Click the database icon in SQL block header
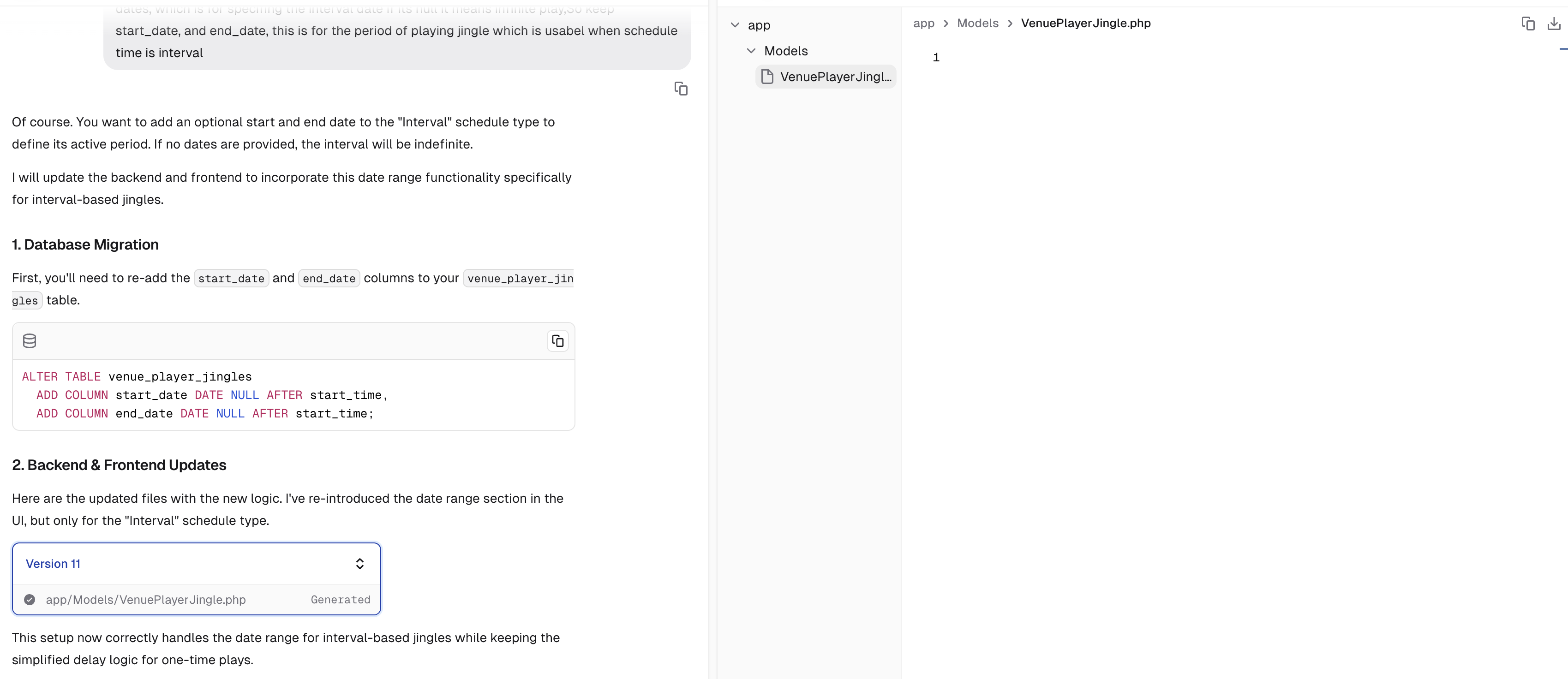The width and height of the screenshot is (1568, 679). click(29, 341)
